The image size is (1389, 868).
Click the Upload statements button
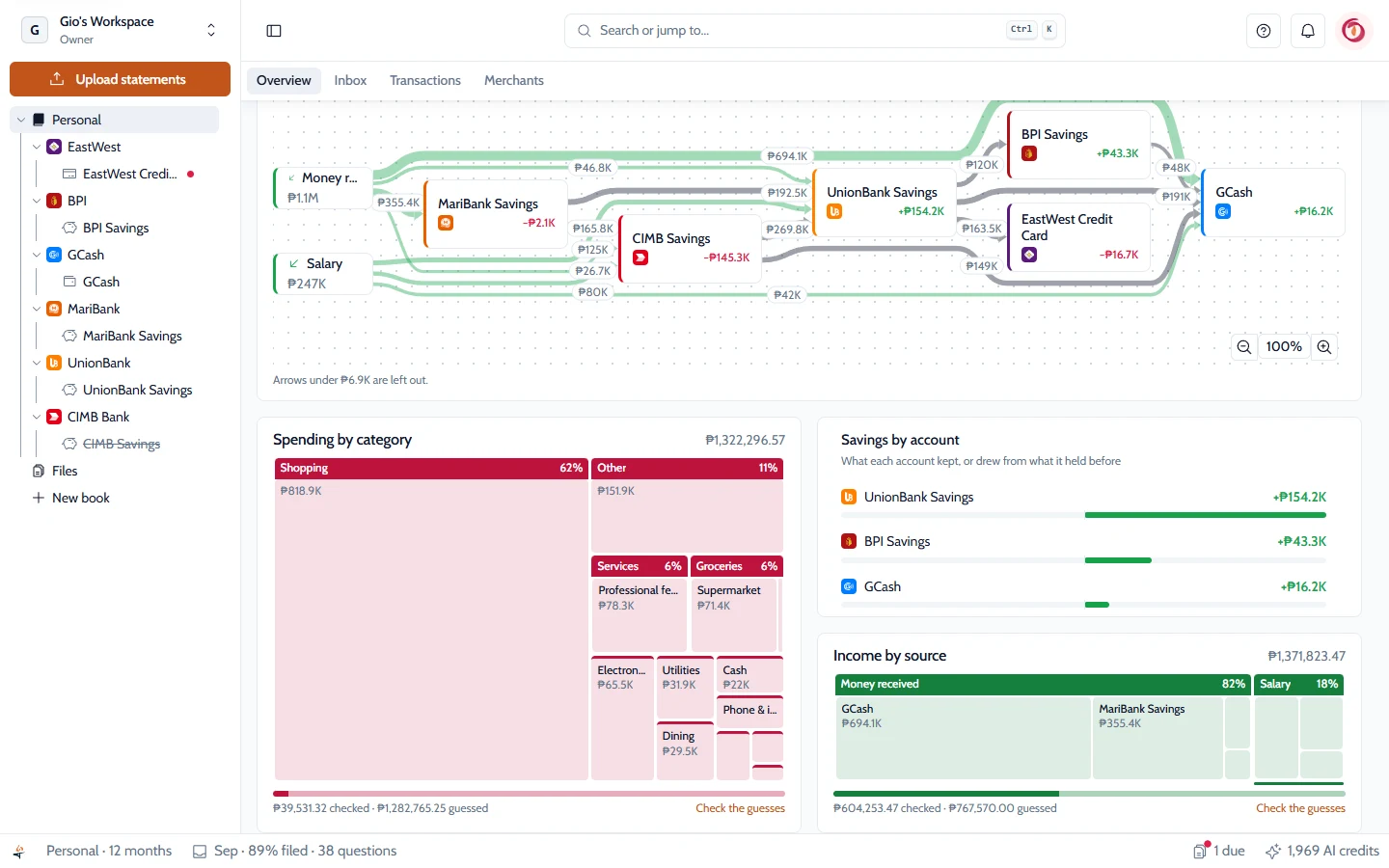(x=120, y=79)
